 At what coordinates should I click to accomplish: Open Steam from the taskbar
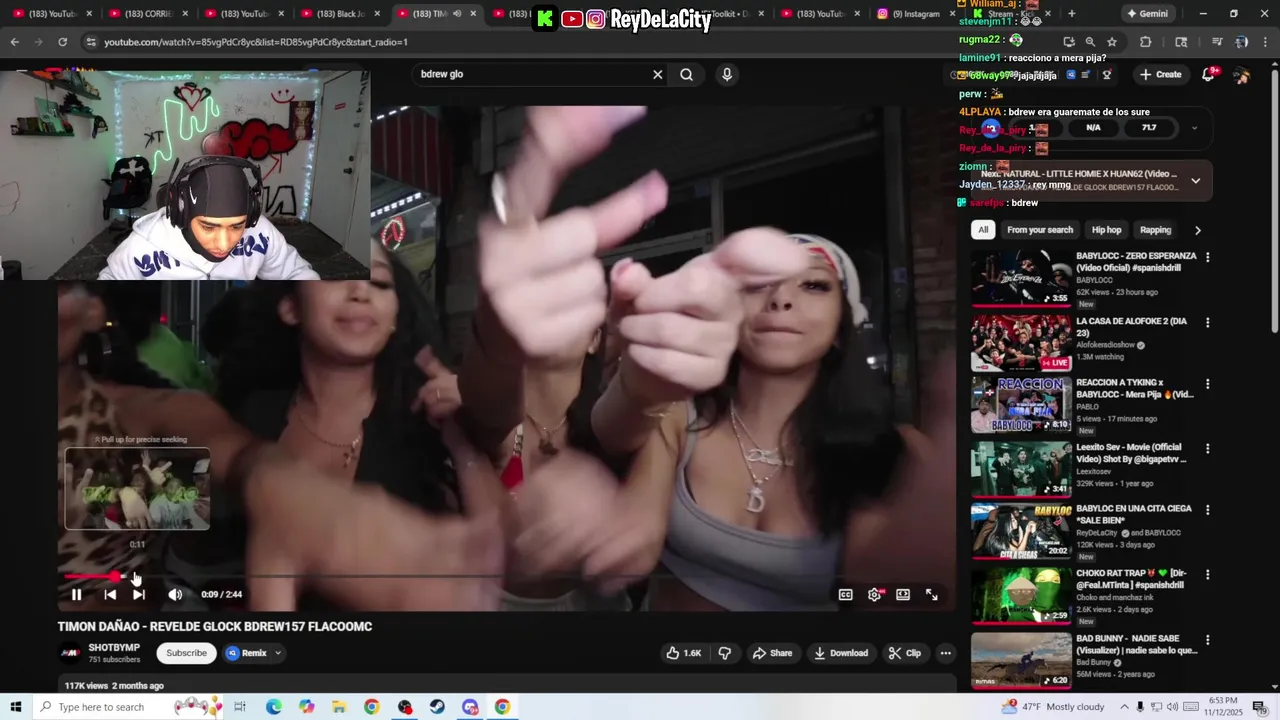point(437,707)
